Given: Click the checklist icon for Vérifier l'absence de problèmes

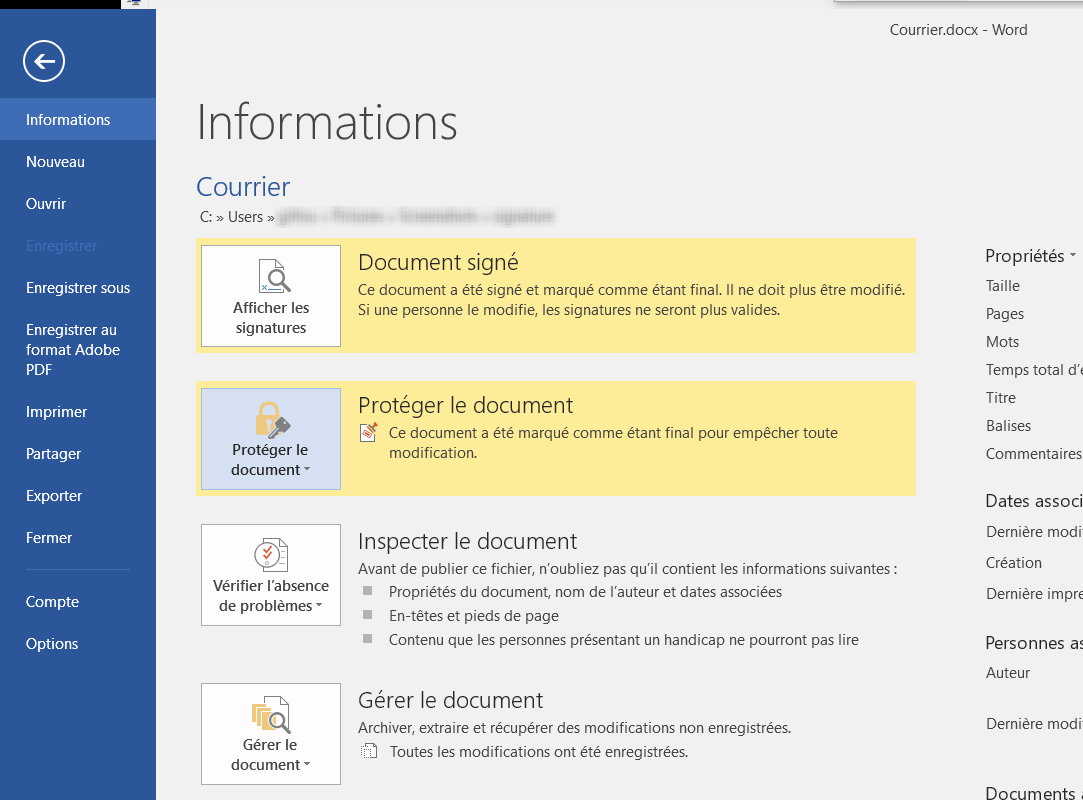Looking at the screenshot, I should coord(271,554).
